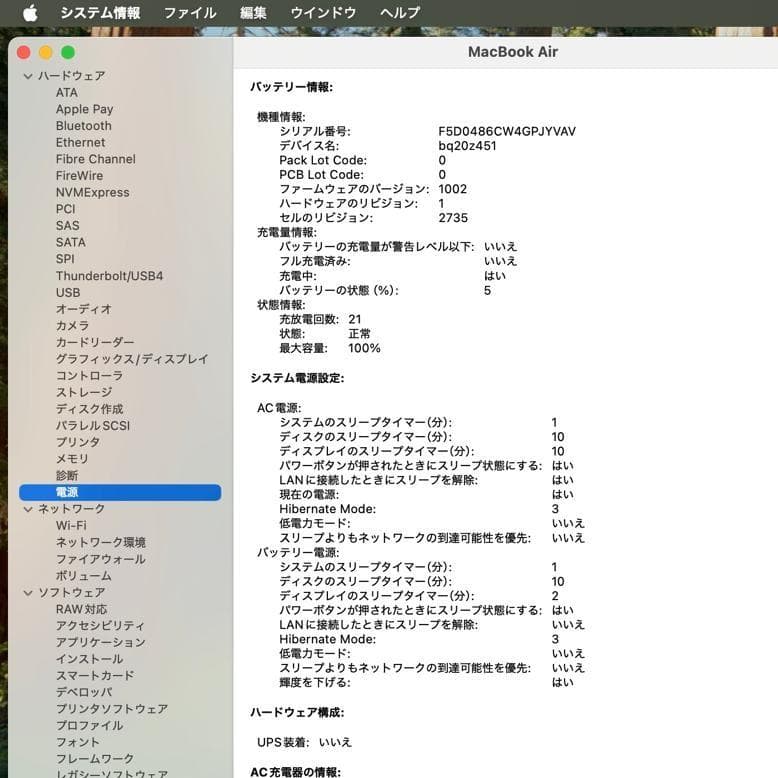Screen dimensions: 778x778
Task: Select PCI in the sidebar
Action: (65, 209)
